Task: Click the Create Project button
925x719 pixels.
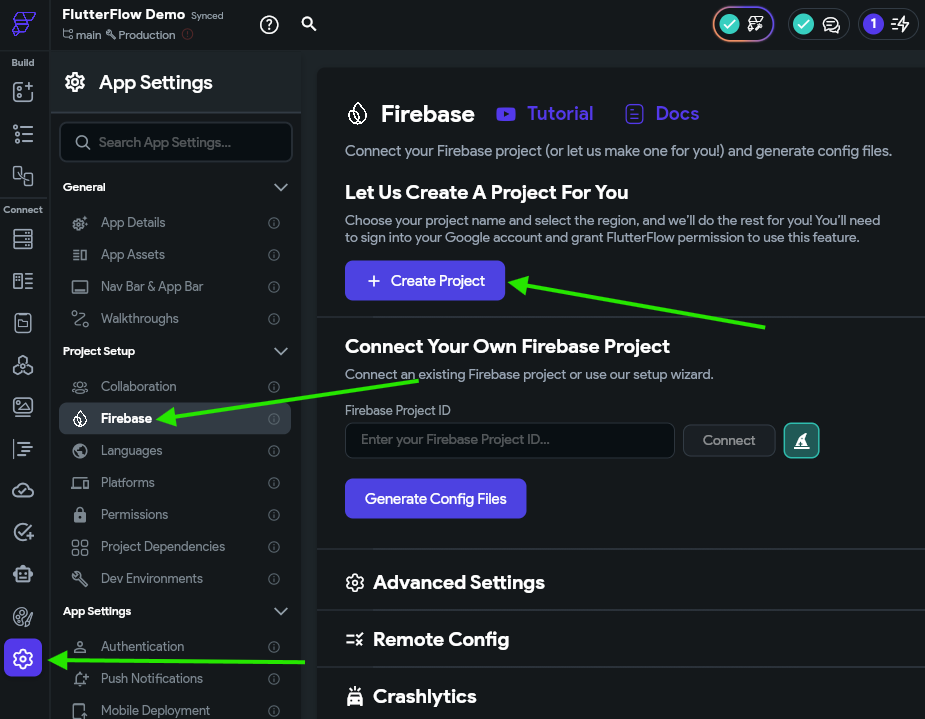Action: [425, 281]
